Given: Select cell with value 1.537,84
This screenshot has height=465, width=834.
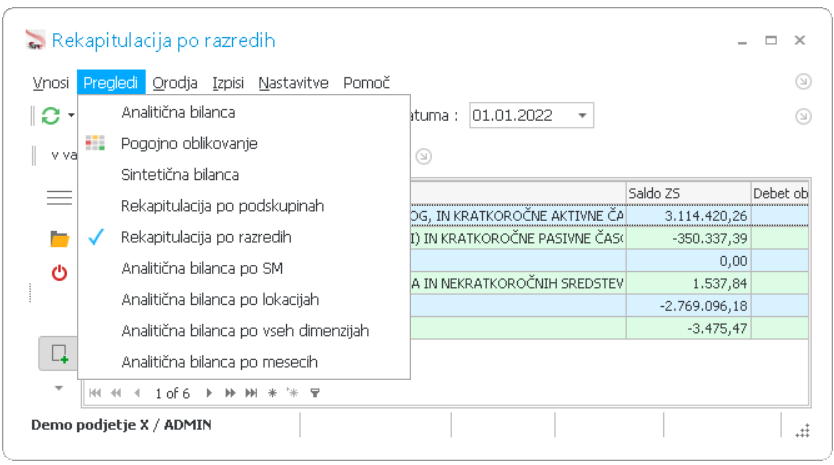Looking at the screenshot, I should (x=688, y=284).
